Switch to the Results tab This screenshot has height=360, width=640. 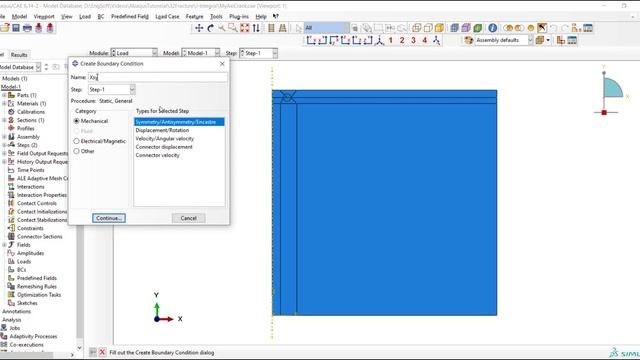[x=19, y=55]
